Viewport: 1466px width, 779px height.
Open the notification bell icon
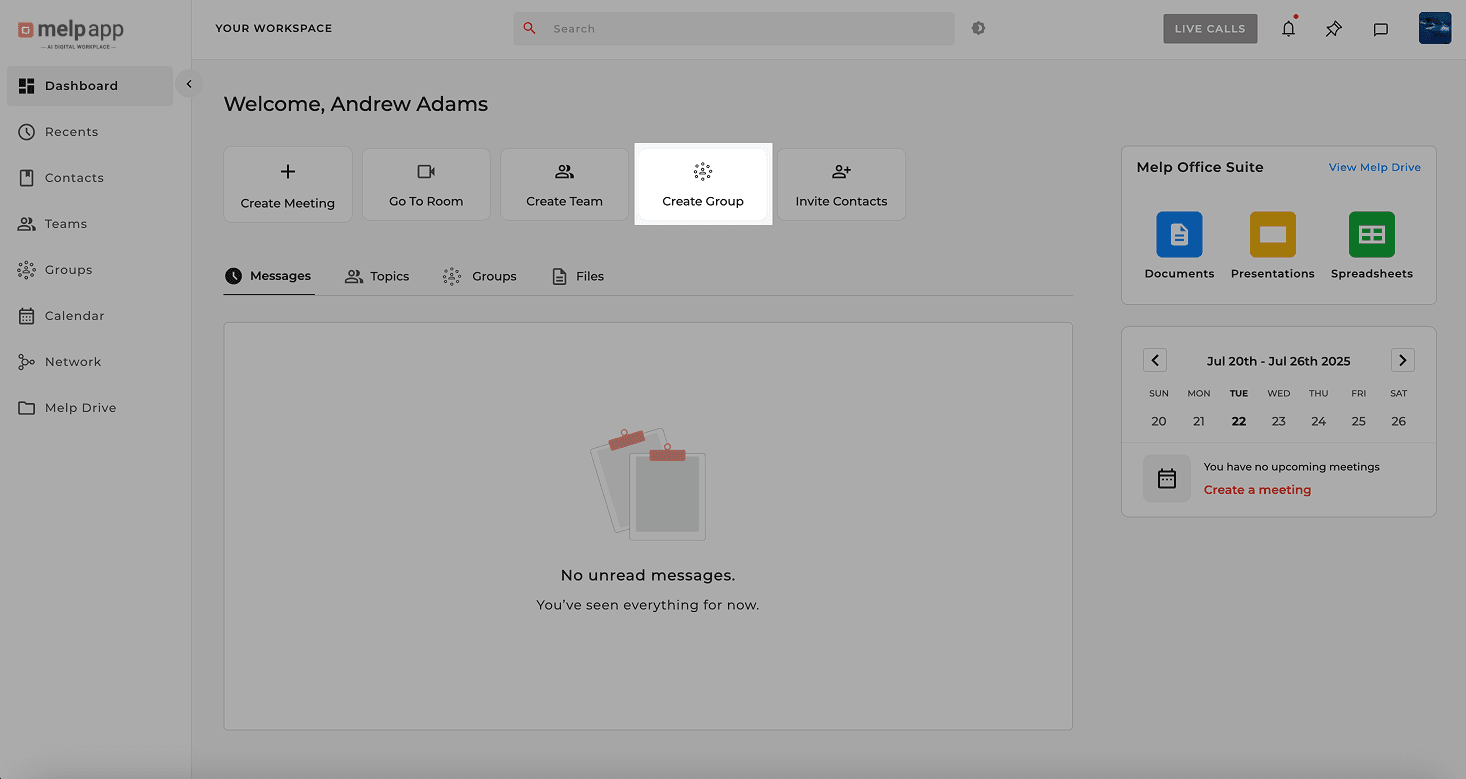click(1288, 28)
